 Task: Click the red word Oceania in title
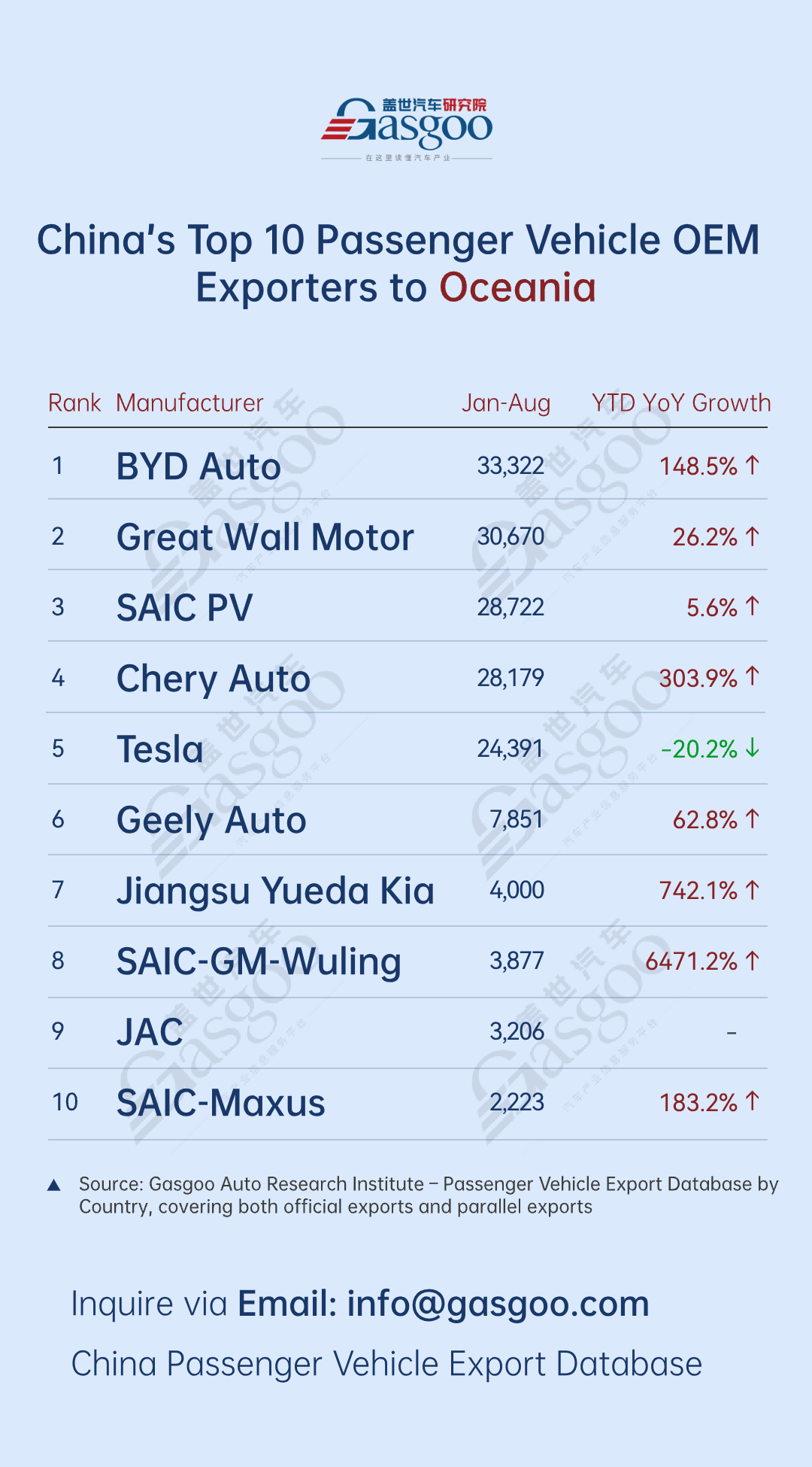pyautogui.click(x=517, y=287)
